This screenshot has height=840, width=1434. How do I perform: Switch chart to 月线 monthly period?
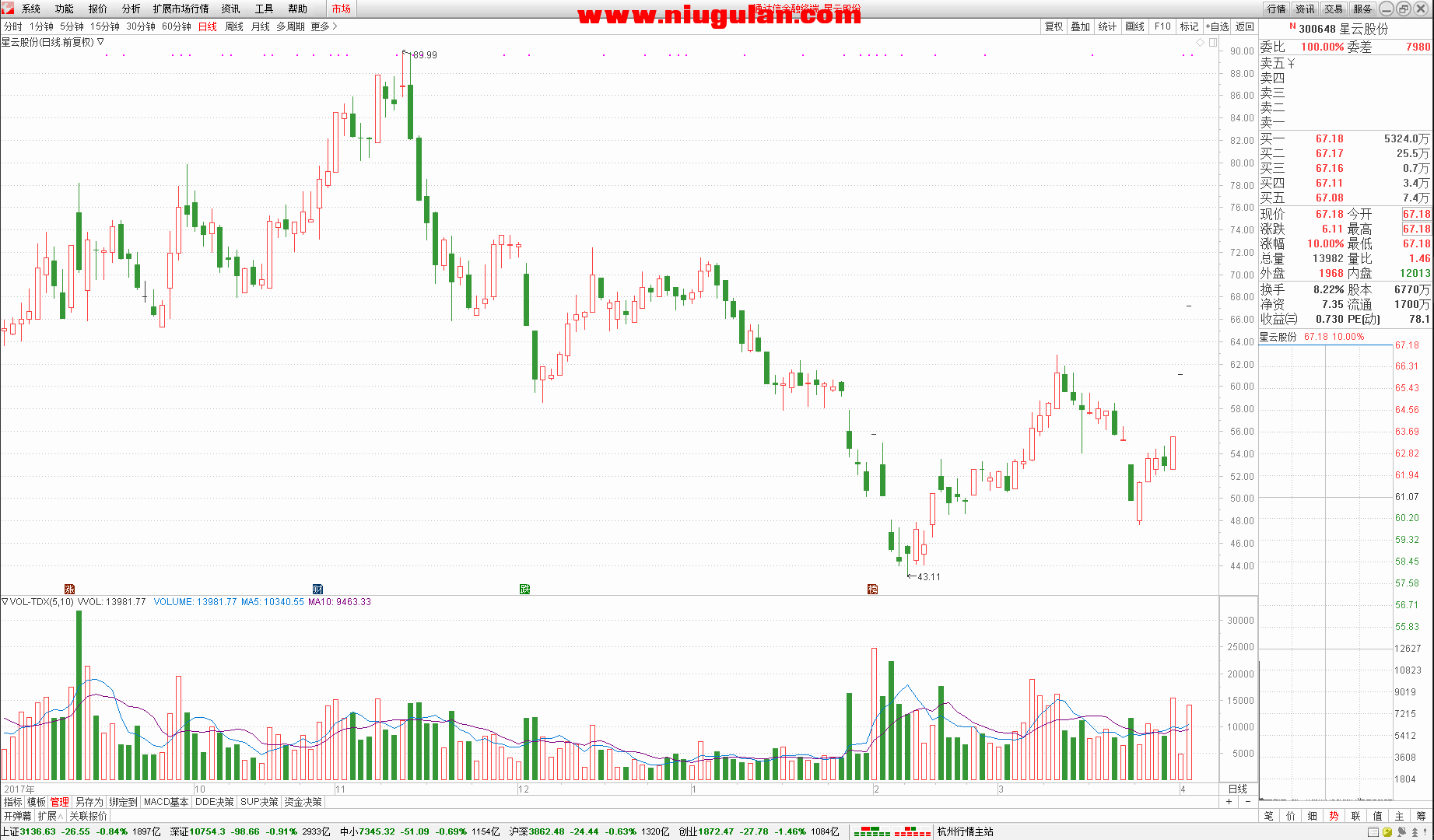click(261, 26)
